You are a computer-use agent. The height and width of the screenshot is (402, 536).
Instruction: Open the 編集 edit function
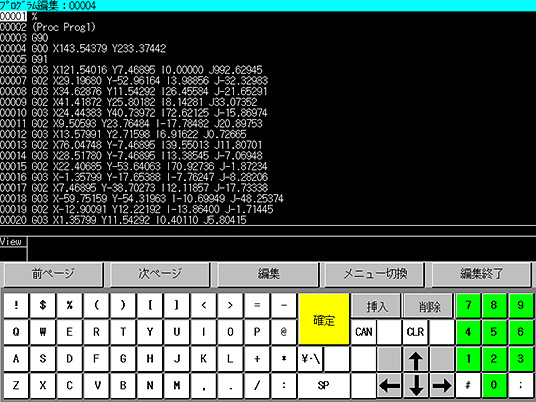(268, 274)
